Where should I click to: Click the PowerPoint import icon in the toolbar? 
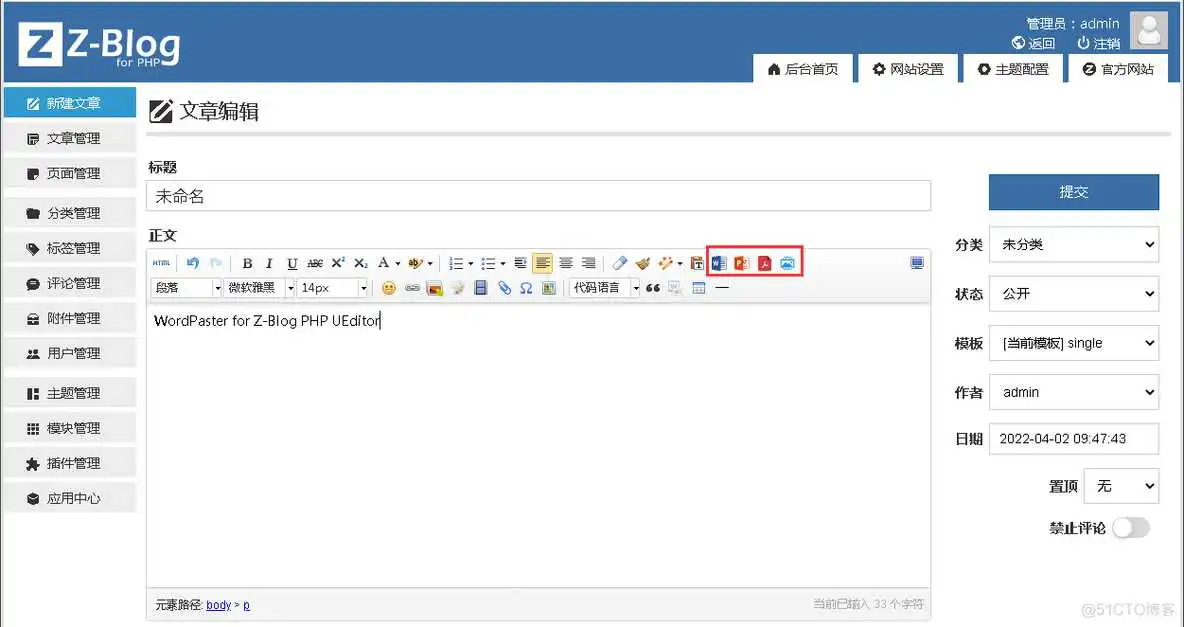pyautogui.click(x=742, y=262)
